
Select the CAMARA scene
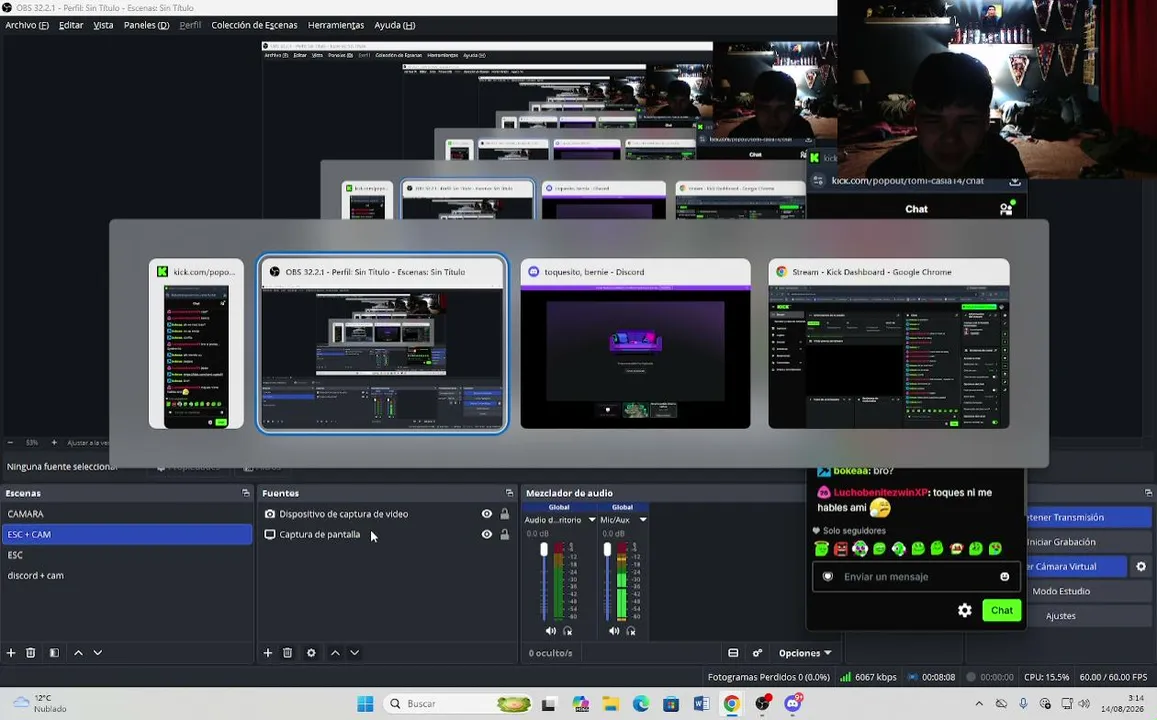[126, 514]
